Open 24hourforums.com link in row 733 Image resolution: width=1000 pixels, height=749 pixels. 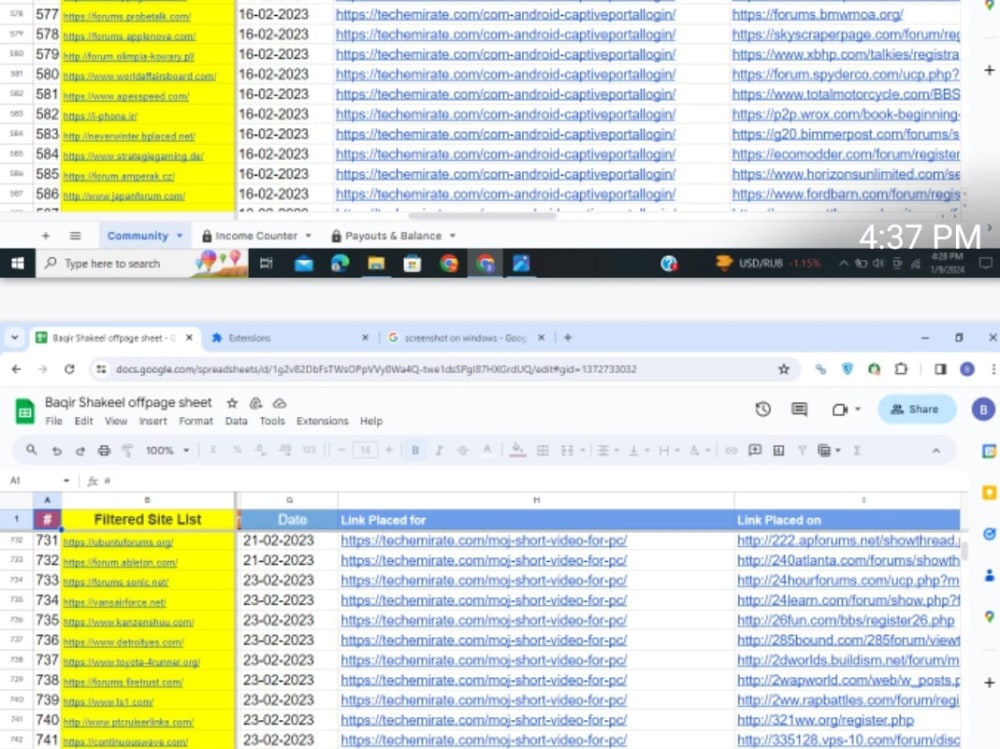pos(848,581)
